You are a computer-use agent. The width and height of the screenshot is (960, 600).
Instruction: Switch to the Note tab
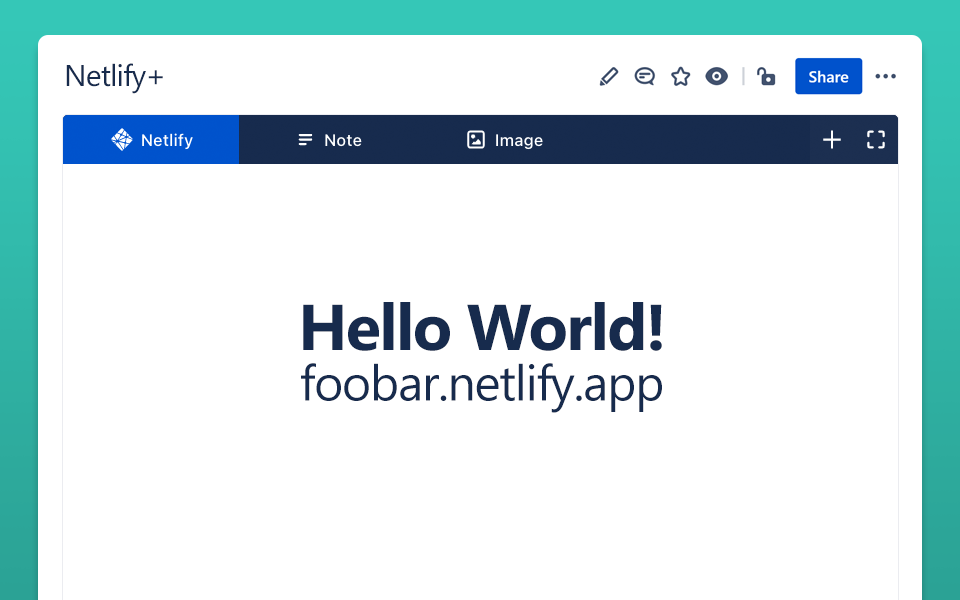[x=329, y=140]
